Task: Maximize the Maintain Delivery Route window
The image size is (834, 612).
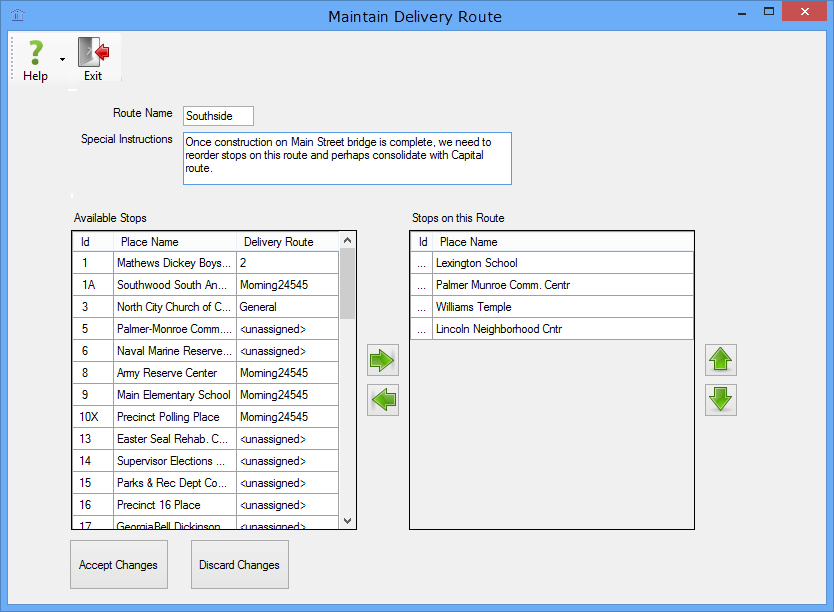Action: pyautogui.click(x=769, y=12)
